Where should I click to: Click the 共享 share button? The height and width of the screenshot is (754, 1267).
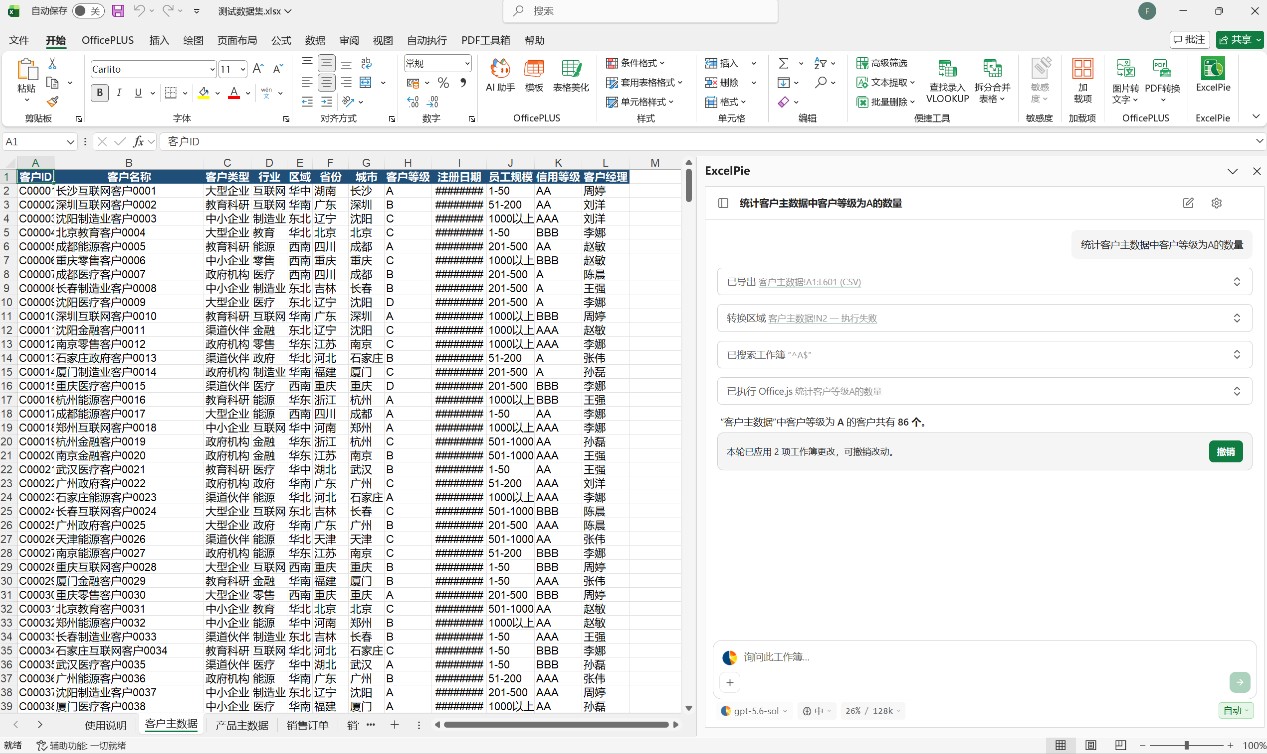click(1240, 40)
